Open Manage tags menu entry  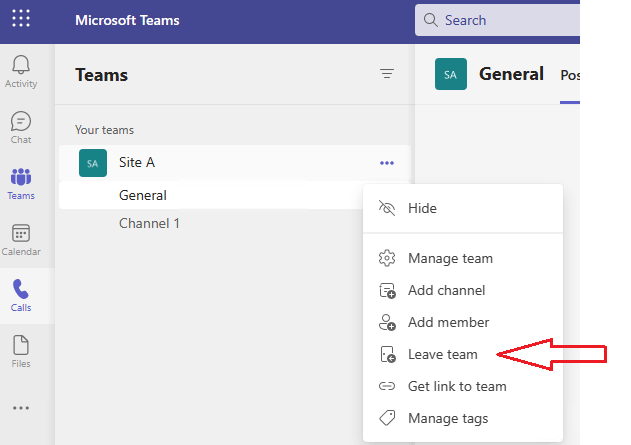[x=448, y=418]
